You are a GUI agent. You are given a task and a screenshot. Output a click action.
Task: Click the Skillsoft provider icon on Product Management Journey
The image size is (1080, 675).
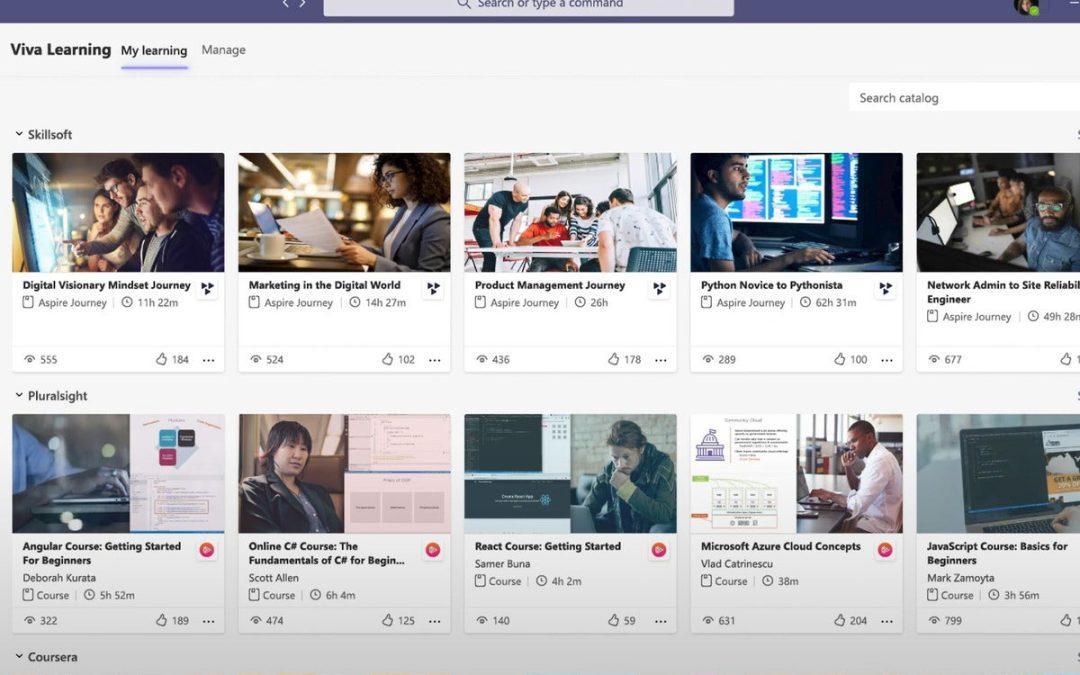(x=659, y=288)
